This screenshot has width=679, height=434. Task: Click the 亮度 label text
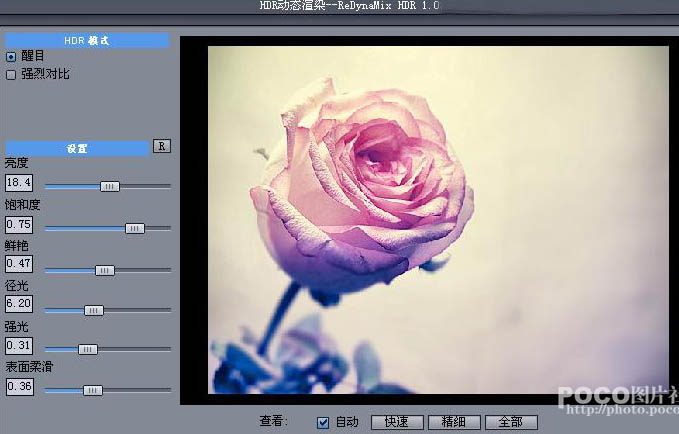[16, 163]
